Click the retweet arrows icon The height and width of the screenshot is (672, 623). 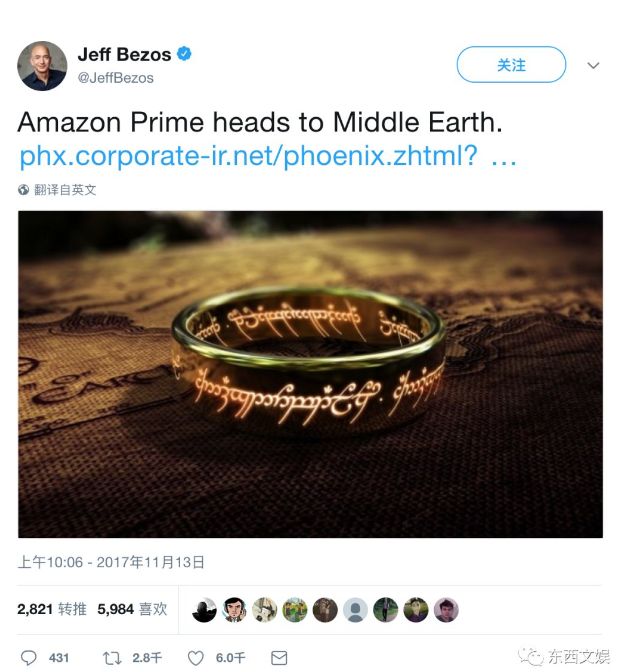coord(113,657)
